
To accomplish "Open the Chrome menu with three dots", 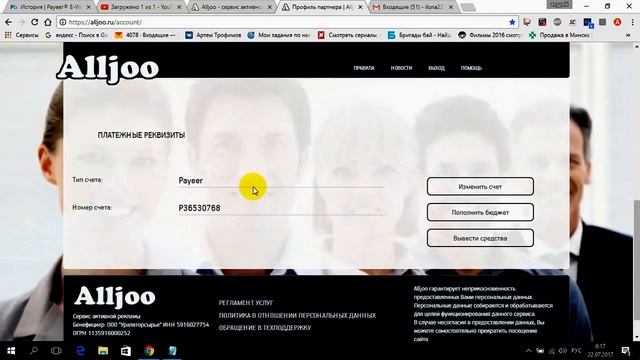I will pyautogui.click(x=633, y=22).
